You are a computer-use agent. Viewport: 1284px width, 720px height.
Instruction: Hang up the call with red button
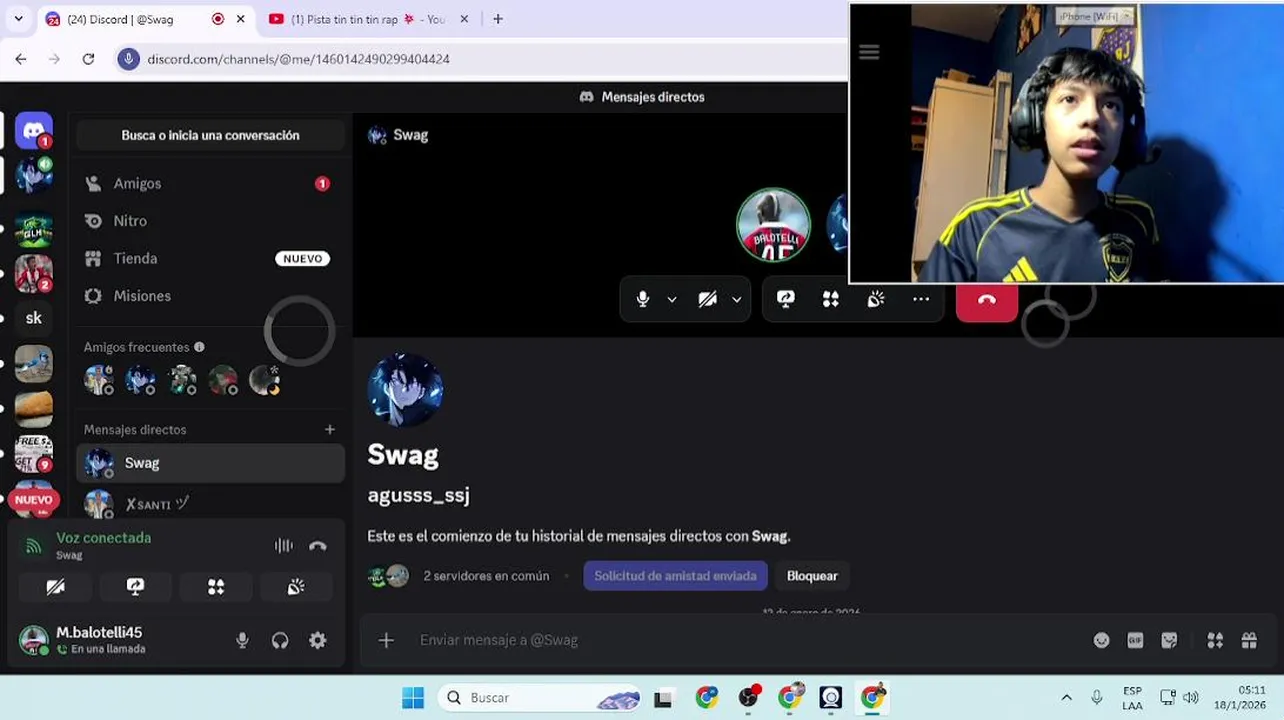pyautogui.click(x=987, y=300)
